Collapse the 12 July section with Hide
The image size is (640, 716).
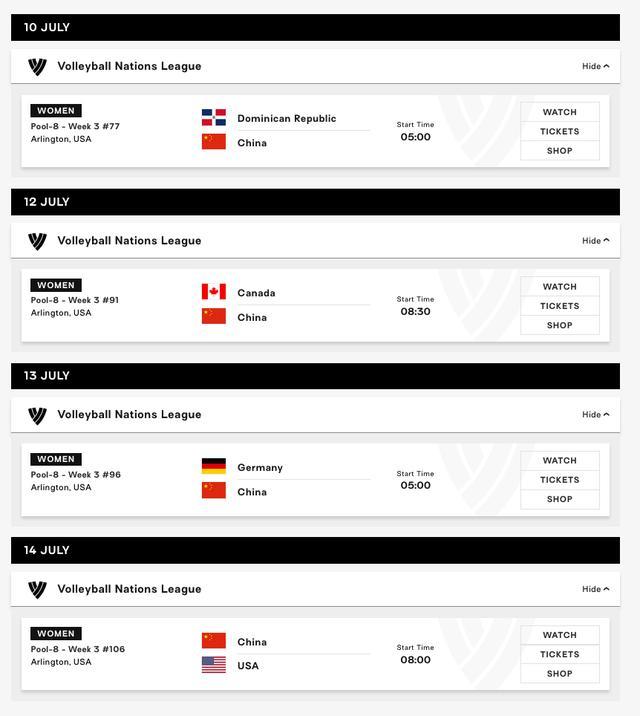[596, 241]
